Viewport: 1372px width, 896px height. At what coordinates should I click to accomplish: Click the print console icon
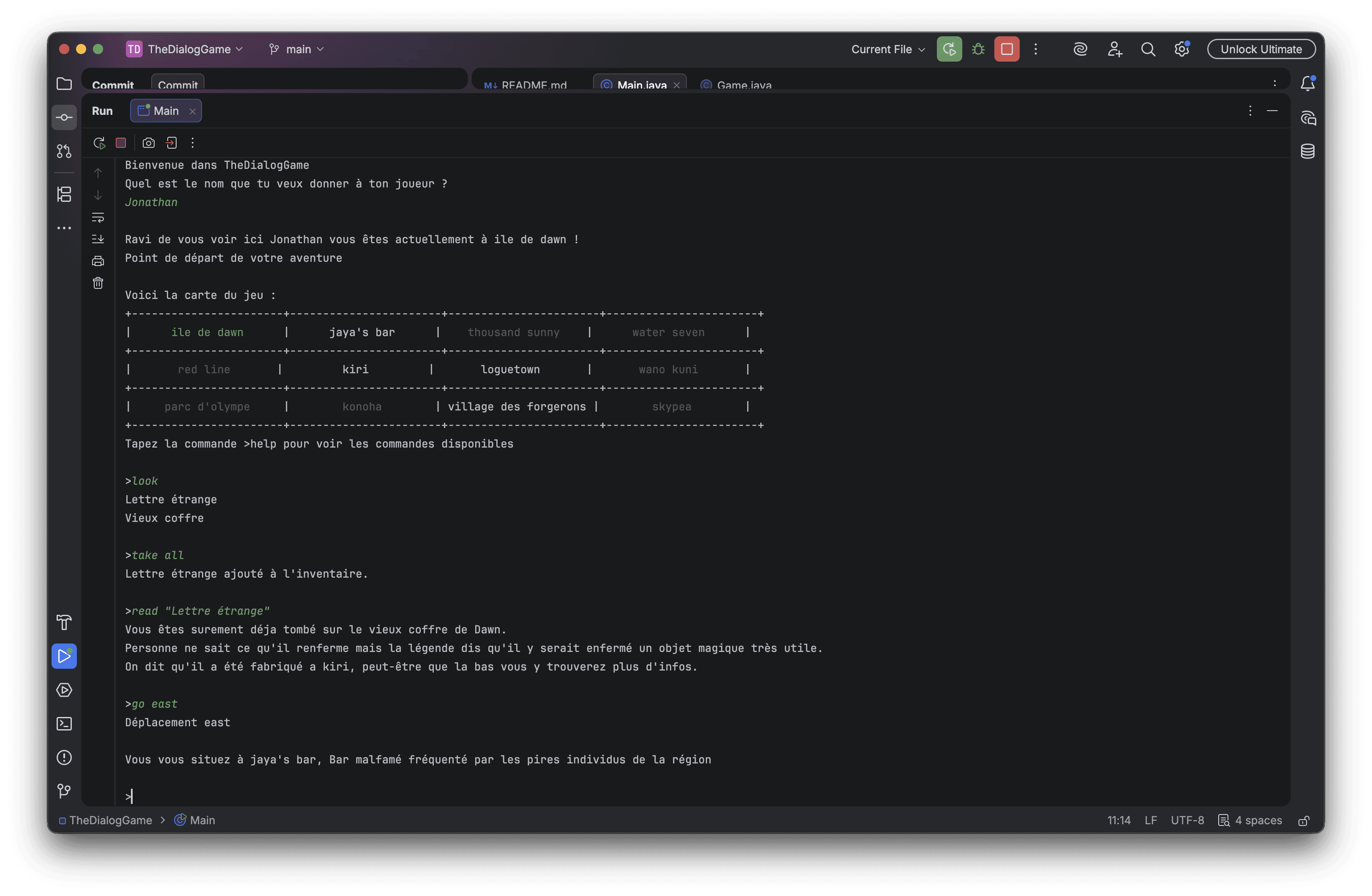click(x=98, y=261)
